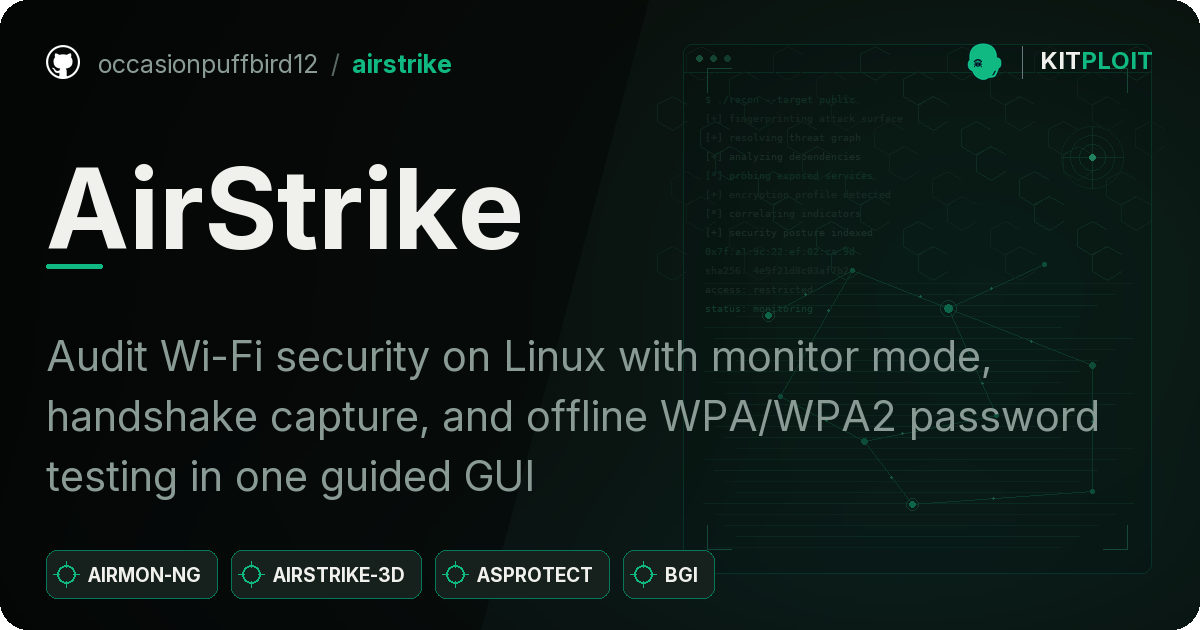1200x630 pixels.
Task: Click terminal line 'status: monitoring'
Action: 759,309
